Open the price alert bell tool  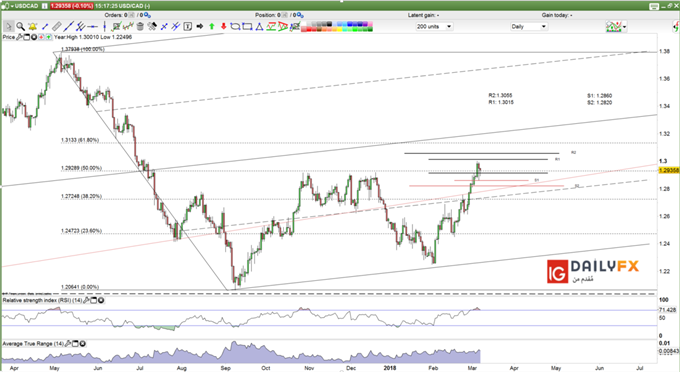[33, 26]
